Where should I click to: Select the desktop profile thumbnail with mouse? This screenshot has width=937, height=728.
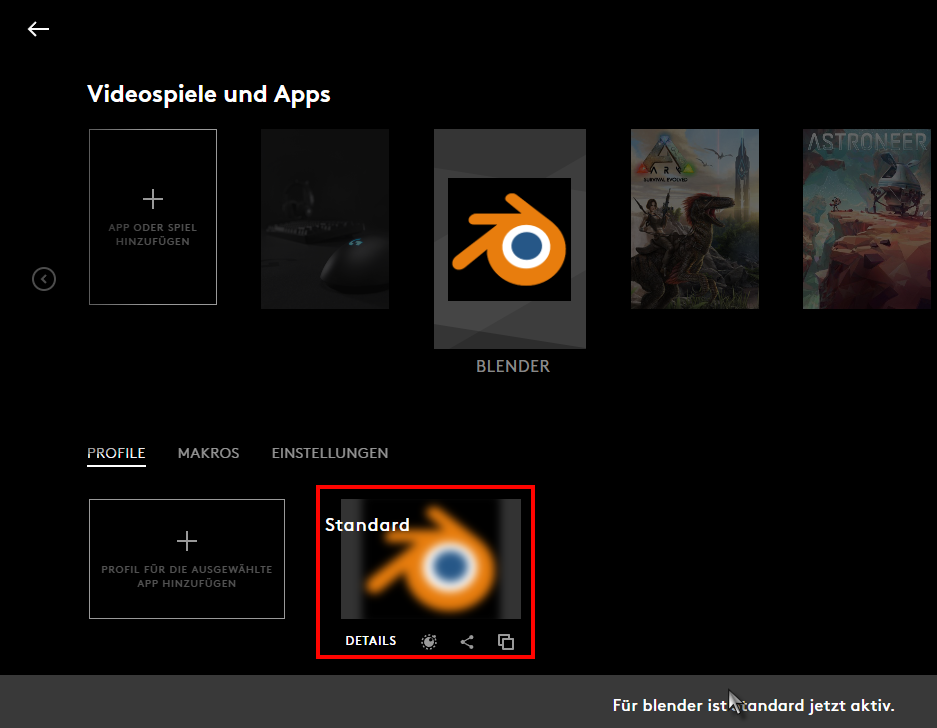[x=325, y=219]
